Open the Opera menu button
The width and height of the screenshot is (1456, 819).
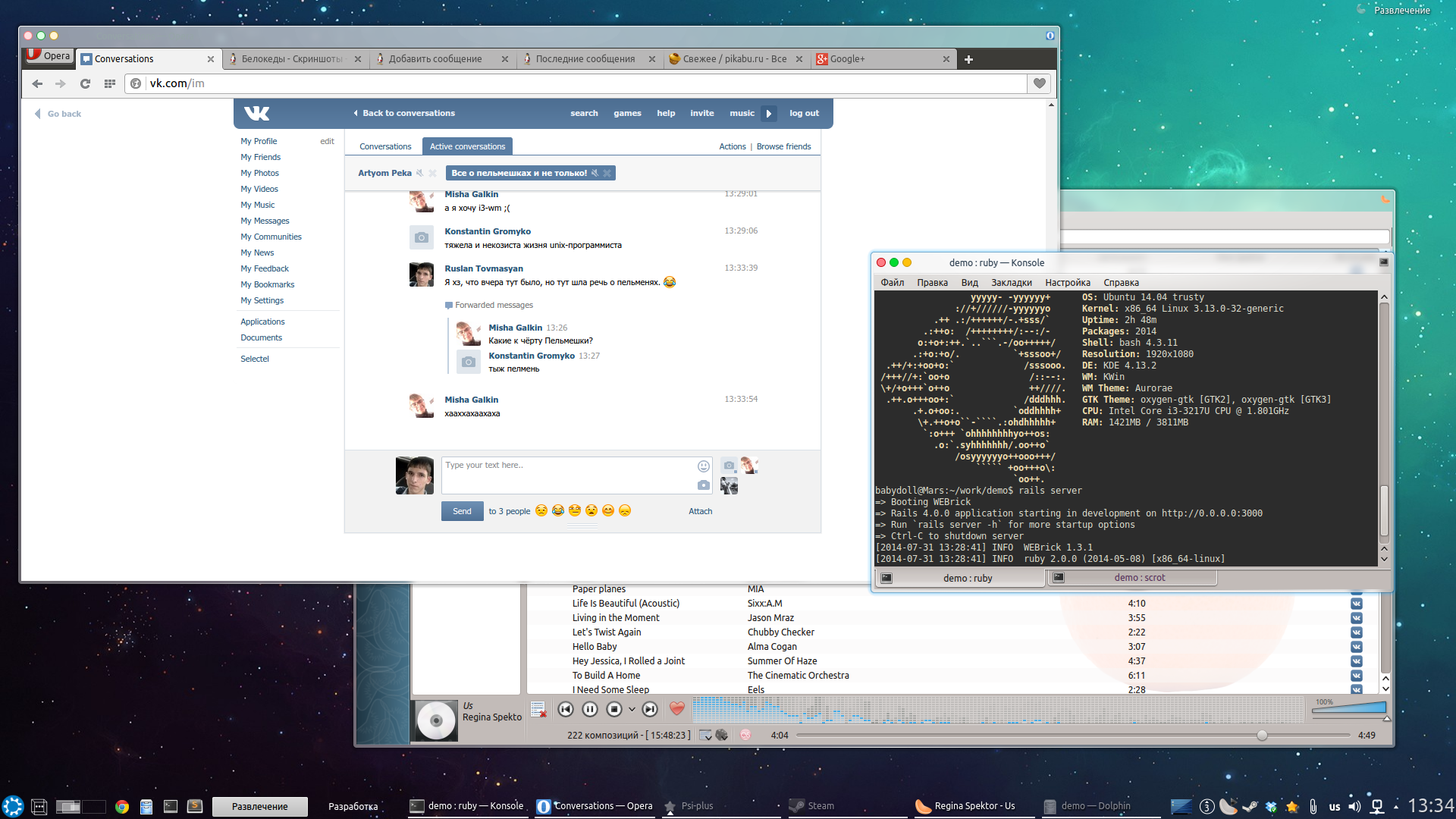[x=49, y=55]
